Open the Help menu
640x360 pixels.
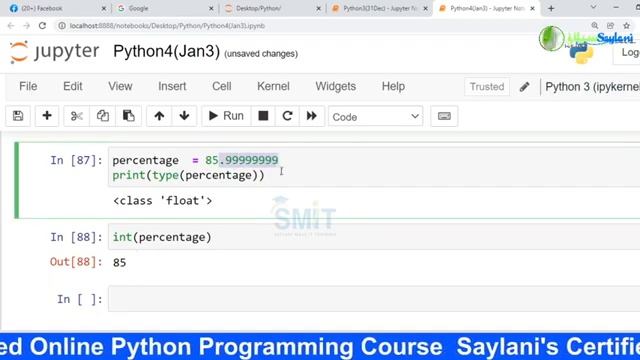click(393, 87)
